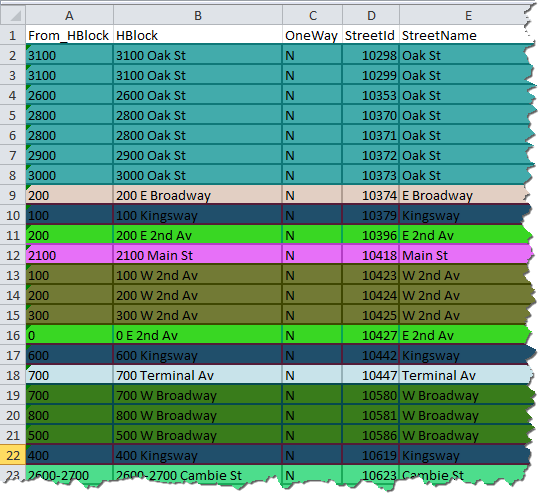This screenshot has width=543, height=495.
Task: Click the From_HBlock header cell
Action: [x=69, y=35]
